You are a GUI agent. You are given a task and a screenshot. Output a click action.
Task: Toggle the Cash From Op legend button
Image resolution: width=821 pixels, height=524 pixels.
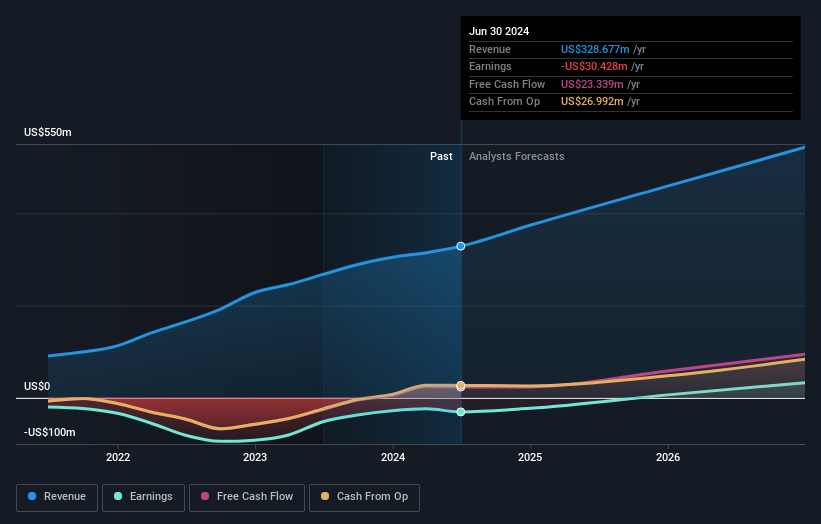[364, 497]
